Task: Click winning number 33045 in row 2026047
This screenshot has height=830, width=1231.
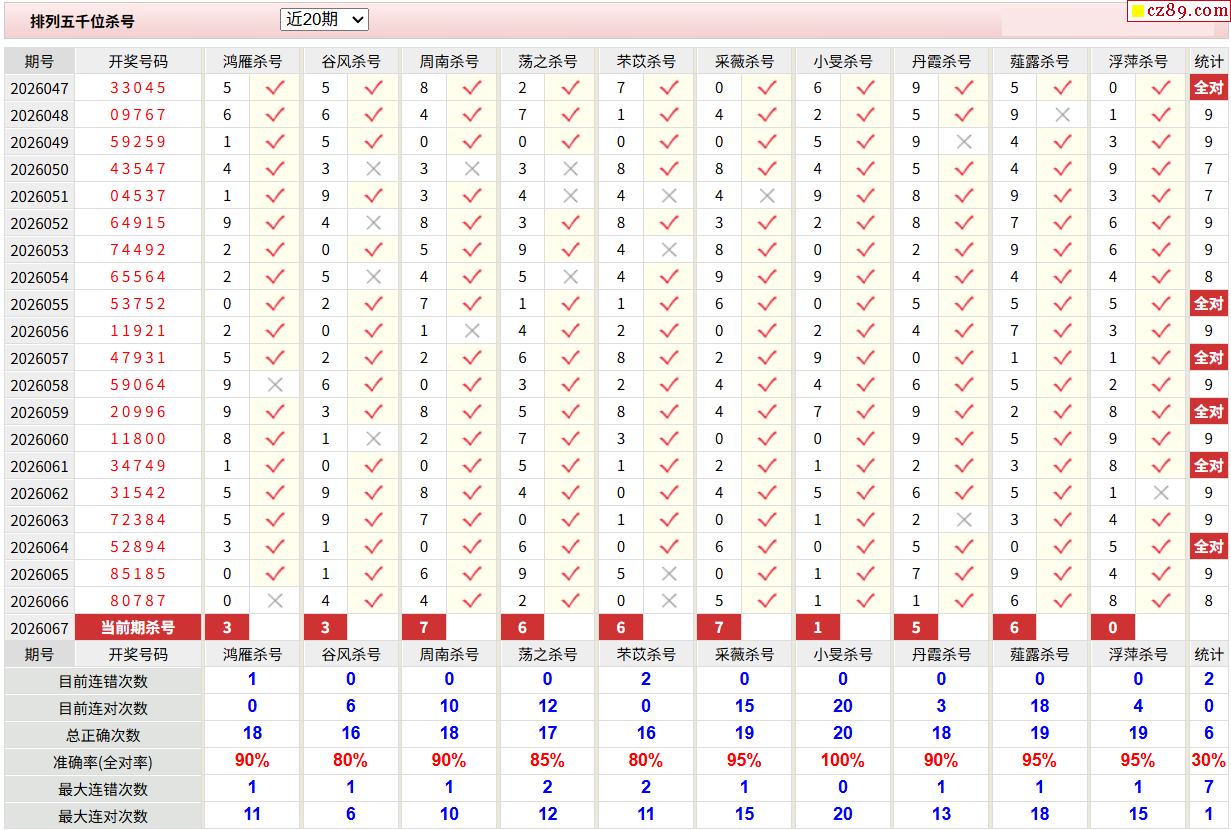Action: click(138, 88)
